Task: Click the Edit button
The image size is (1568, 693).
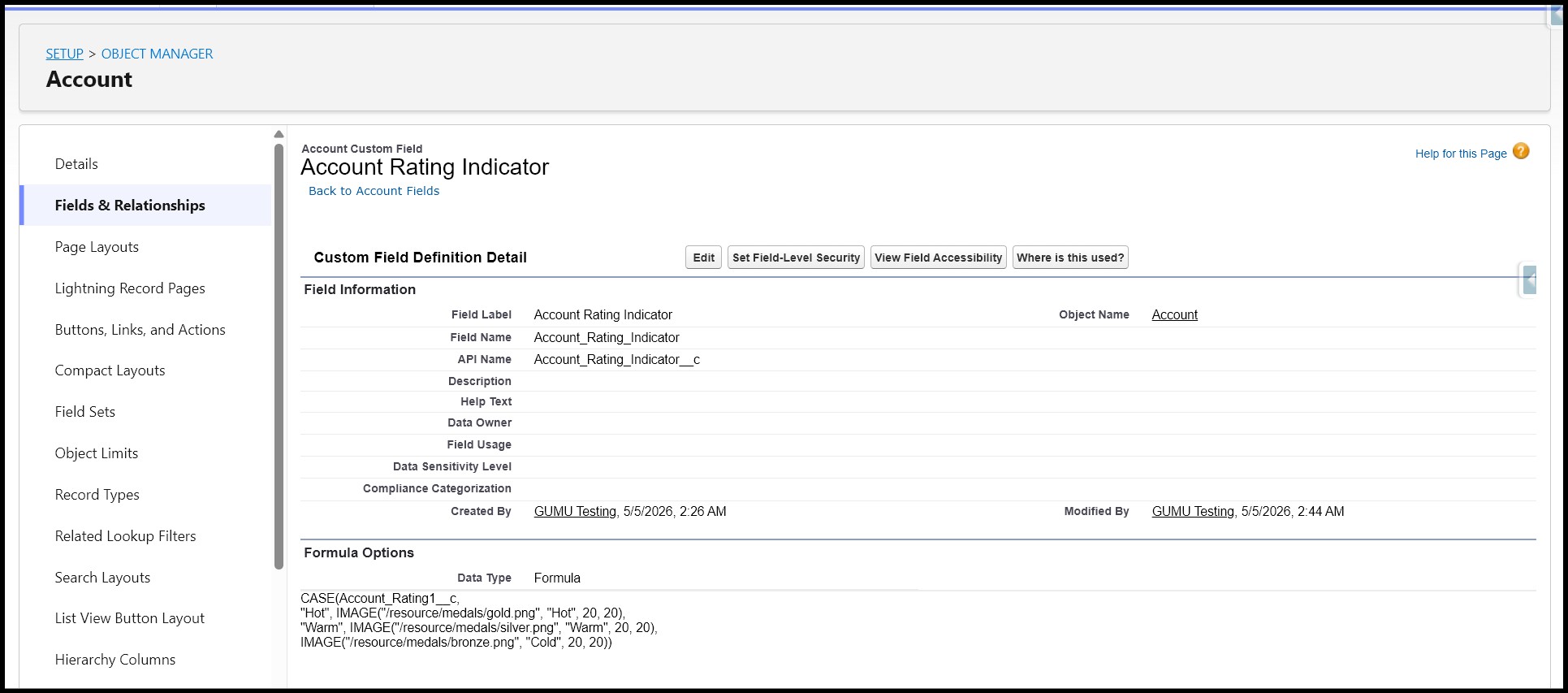Action: point(703,258)
